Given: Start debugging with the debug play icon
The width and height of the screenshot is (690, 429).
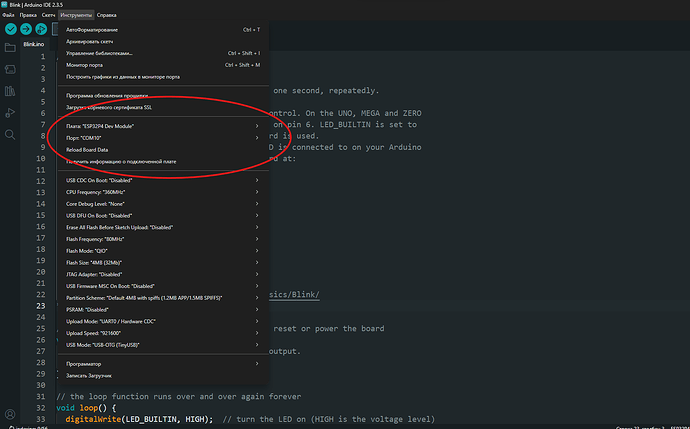Looking at the screenshot, I should [41, 29].
